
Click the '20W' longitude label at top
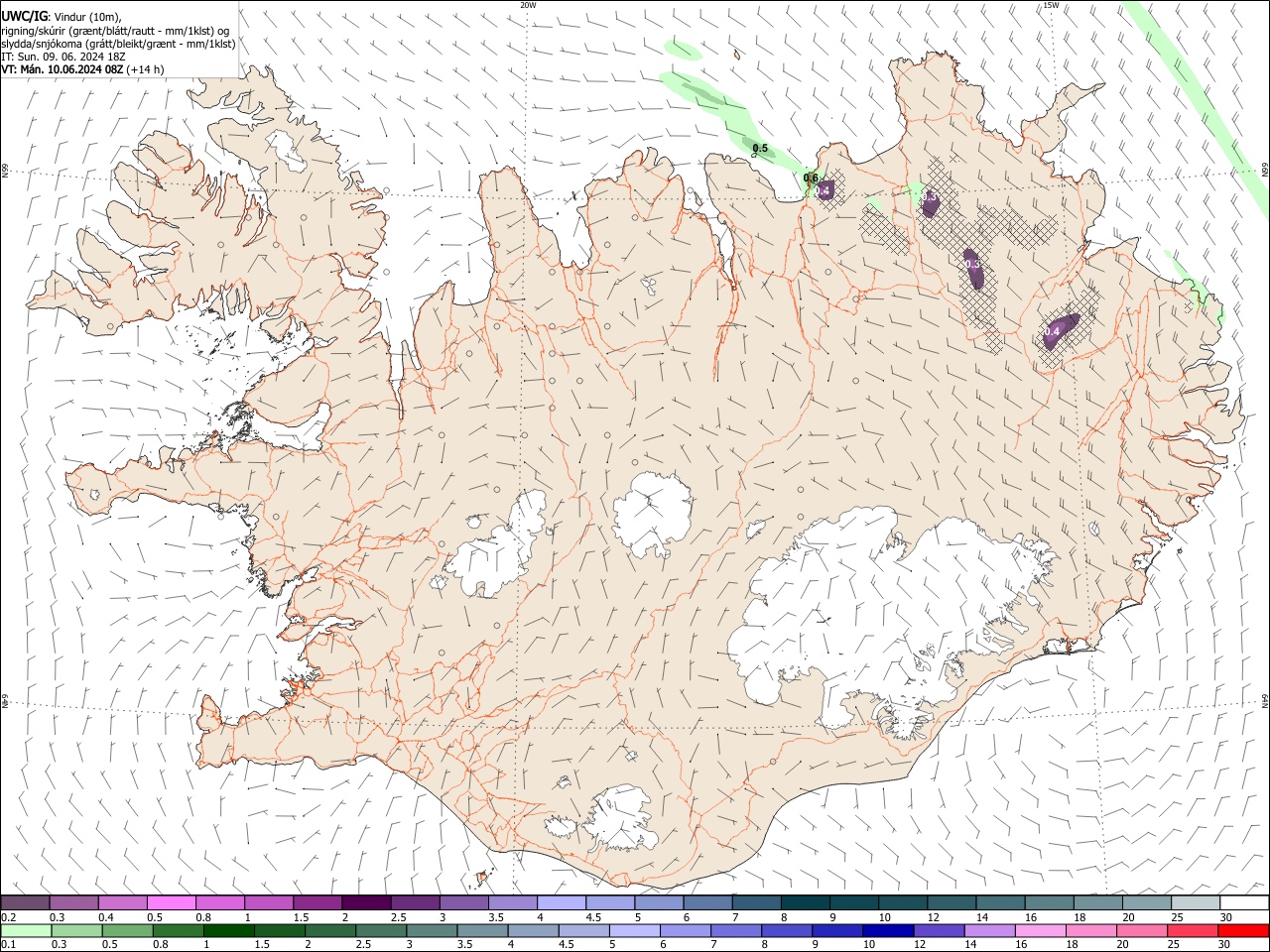tap(528, 5)
